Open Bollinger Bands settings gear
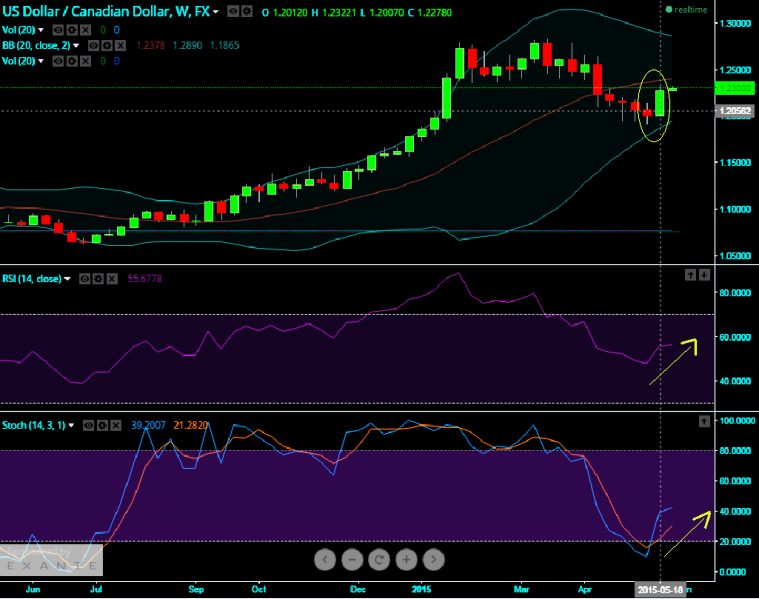This screenshot has width=759, height=599. (x=107, y=46)
